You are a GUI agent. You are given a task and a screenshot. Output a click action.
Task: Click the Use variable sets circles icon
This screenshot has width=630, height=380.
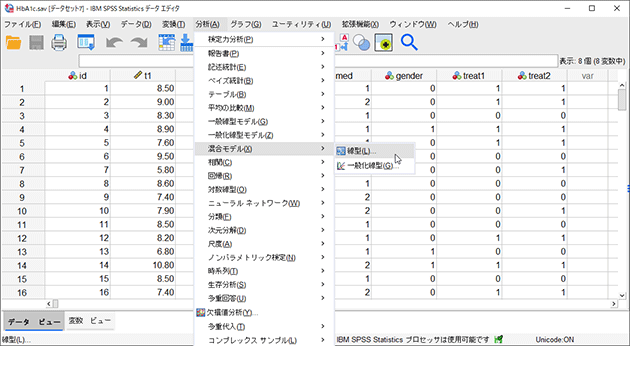pos(361,43)
